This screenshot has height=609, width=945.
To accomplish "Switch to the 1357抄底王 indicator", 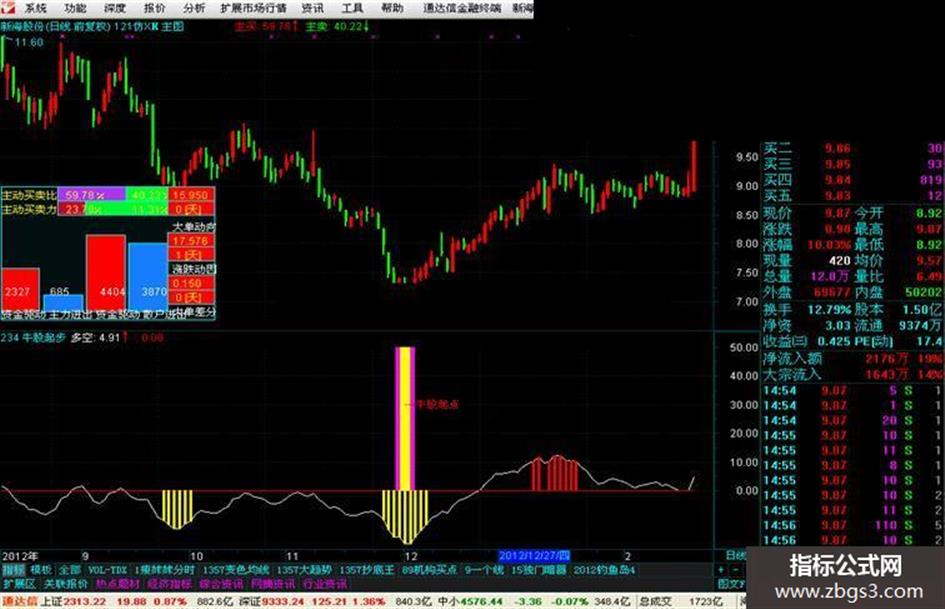I will [x=367, y=570].
